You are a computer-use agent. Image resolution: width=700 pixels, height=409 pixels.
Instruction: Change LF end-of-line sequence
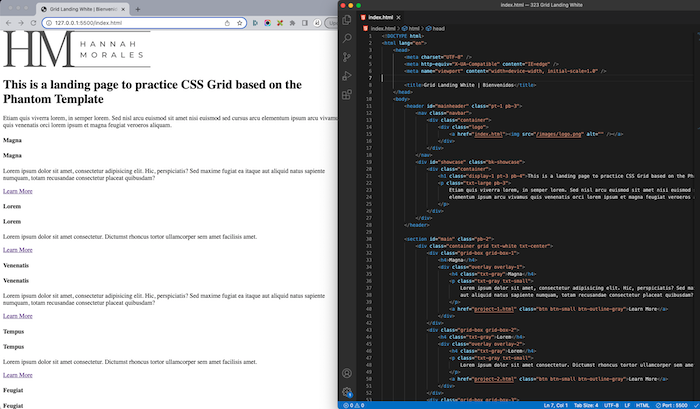627,405
